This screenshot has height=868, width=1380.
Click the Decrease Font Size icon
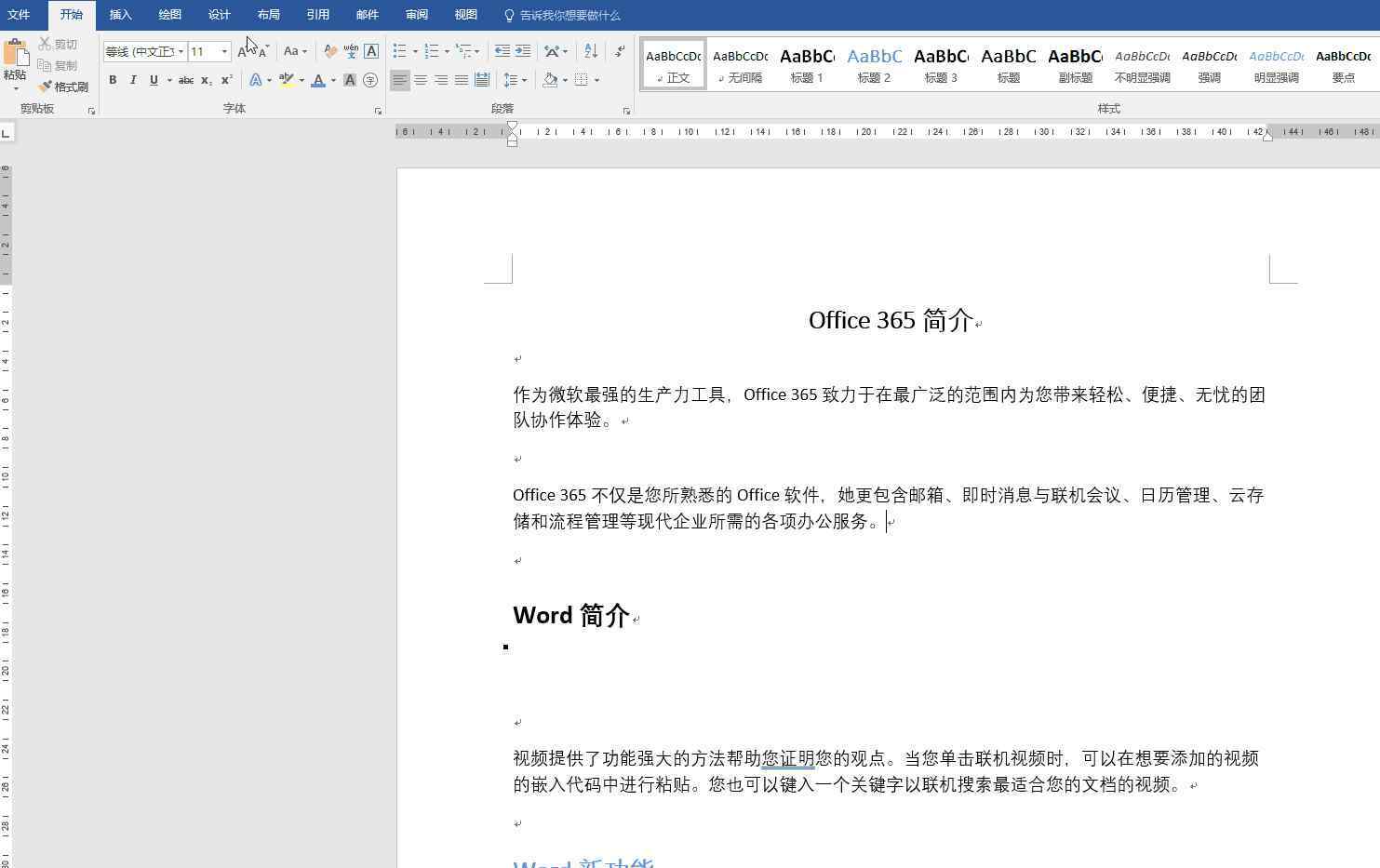[x=263, y=51]
